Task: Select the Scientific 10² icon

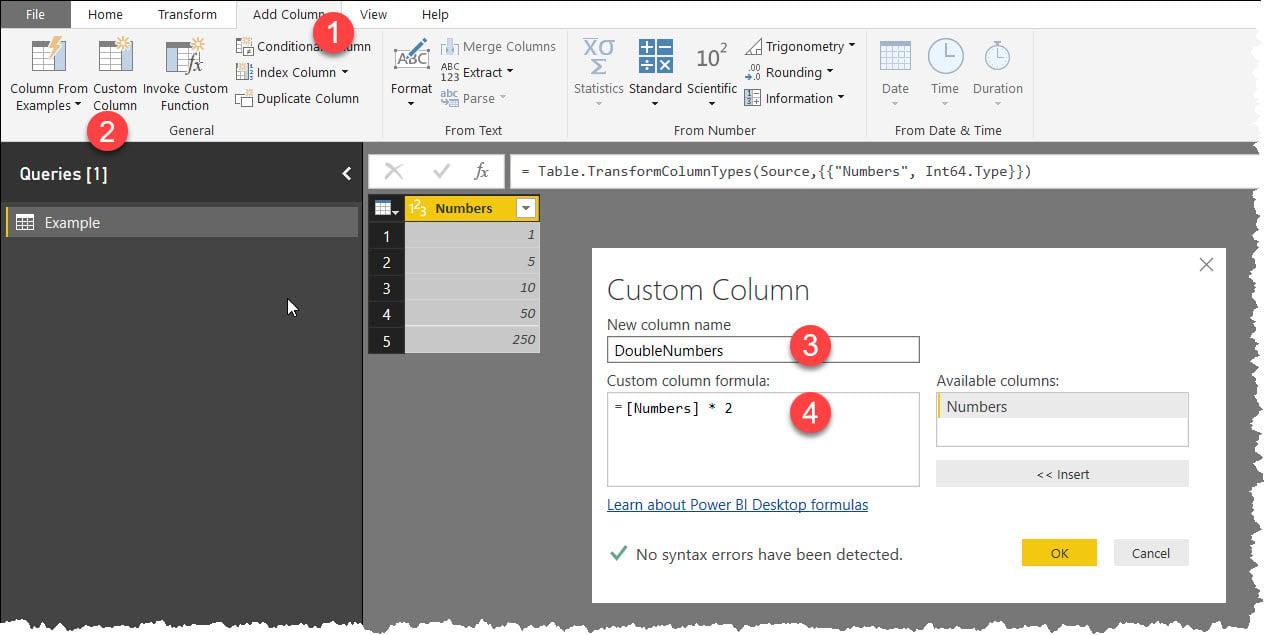Action: click(x=711, y=57)
